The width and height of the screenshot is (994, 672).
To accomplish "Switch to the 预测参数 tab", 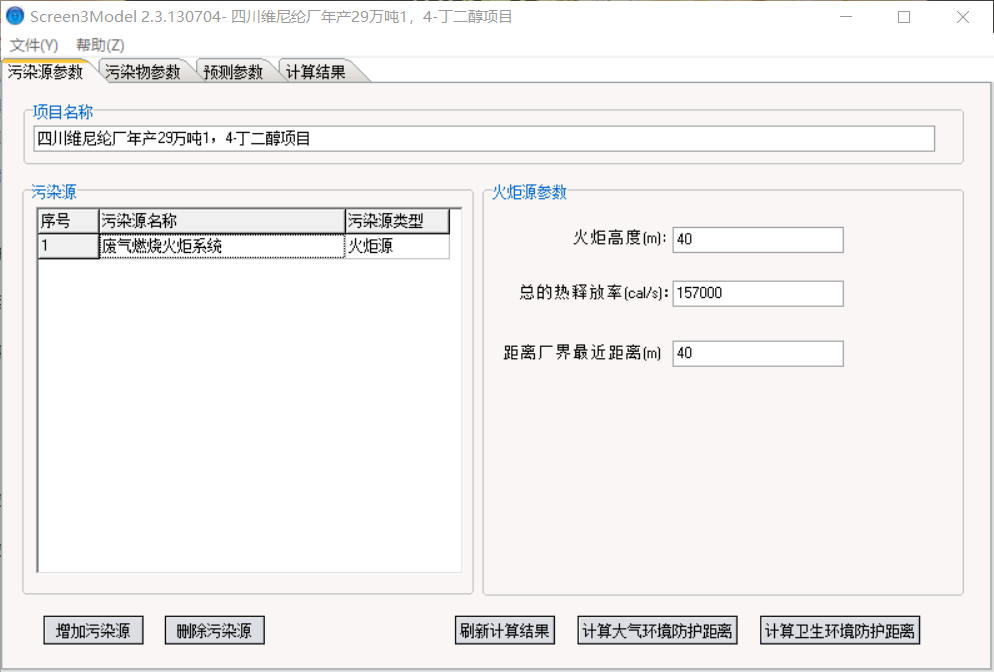I will [233, 72].
